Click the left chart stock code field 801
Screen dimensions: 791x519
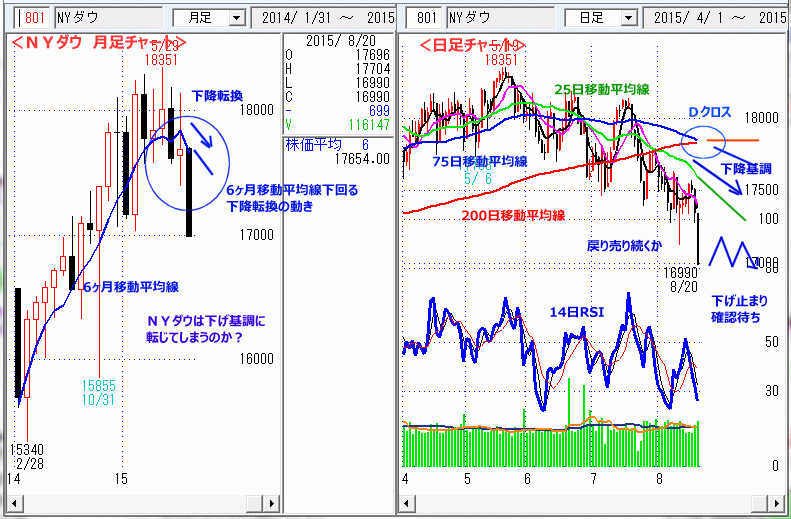click(33, 17)
